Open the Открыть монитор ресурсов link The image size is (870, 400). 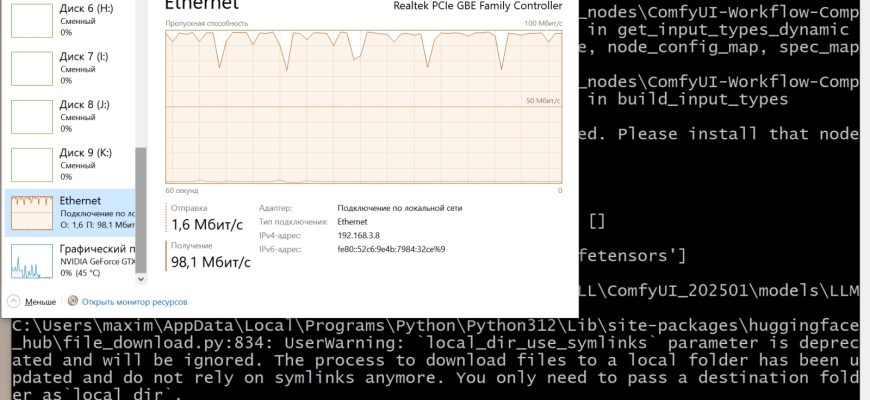point(134,301)
